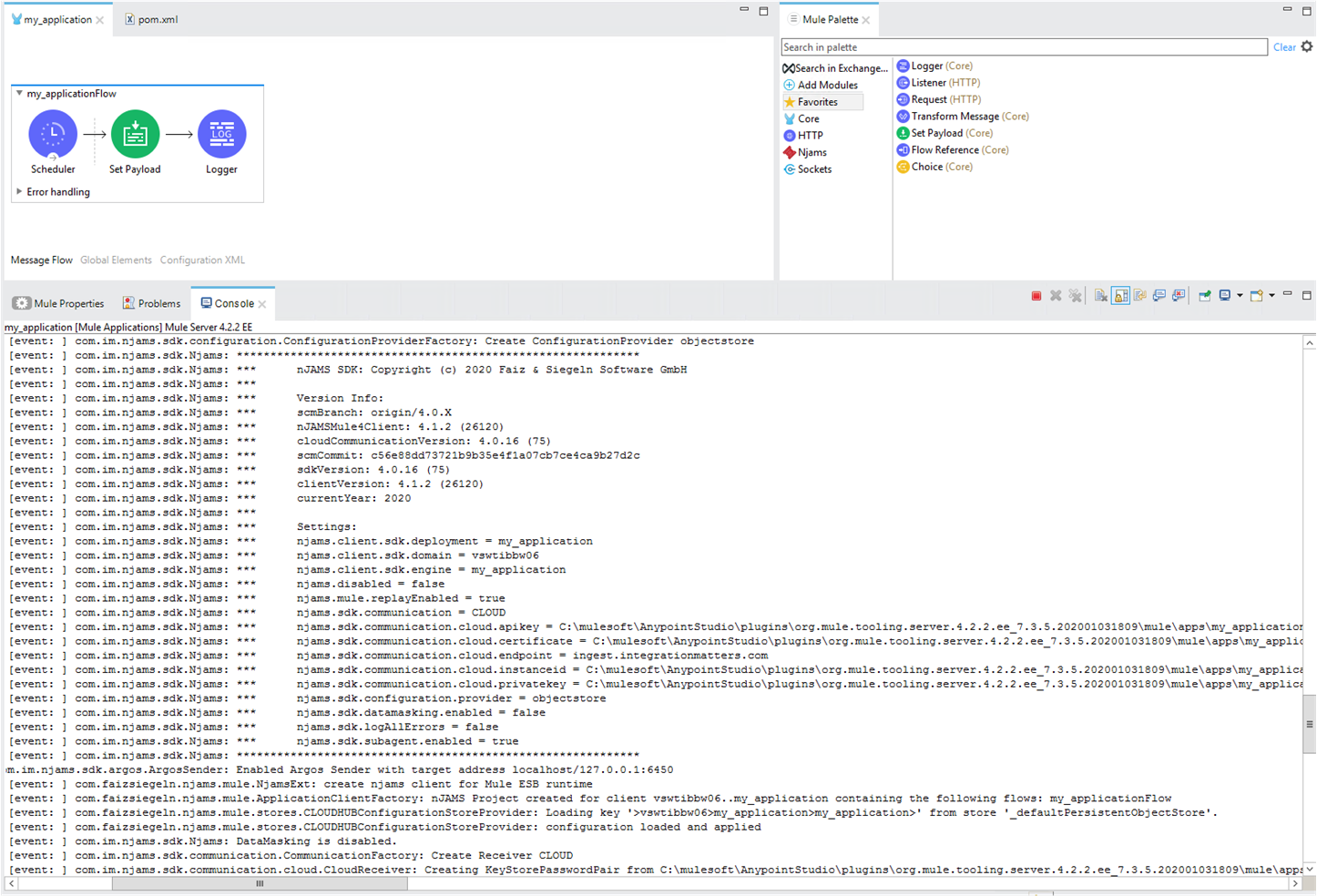Image resolution: width=1317 pixels, height=896 pixels.
Task: Toggle show console when standard error changes
Action: 1179,296
